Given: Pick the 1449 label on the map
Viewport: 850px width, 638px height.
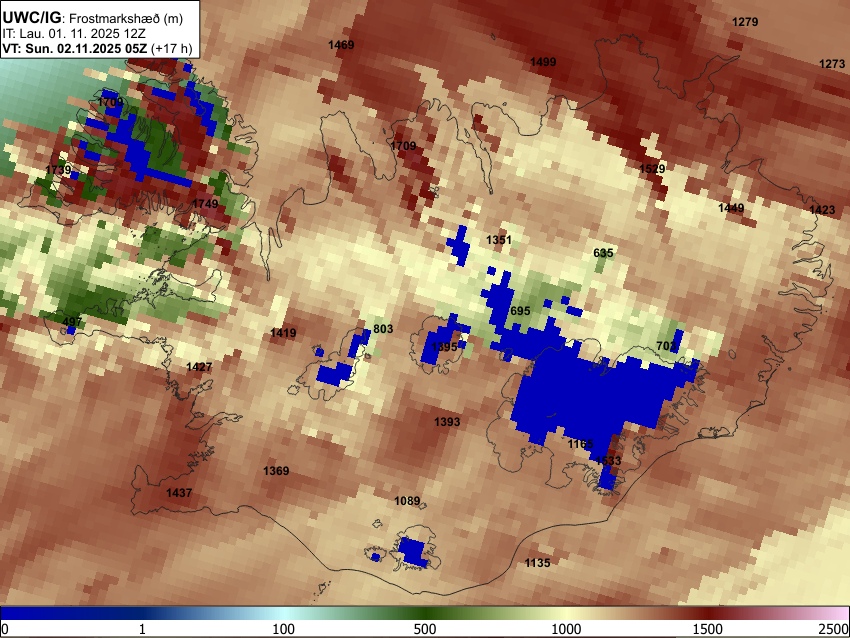Looking at the screenshot, I should [x=731, y=208].
